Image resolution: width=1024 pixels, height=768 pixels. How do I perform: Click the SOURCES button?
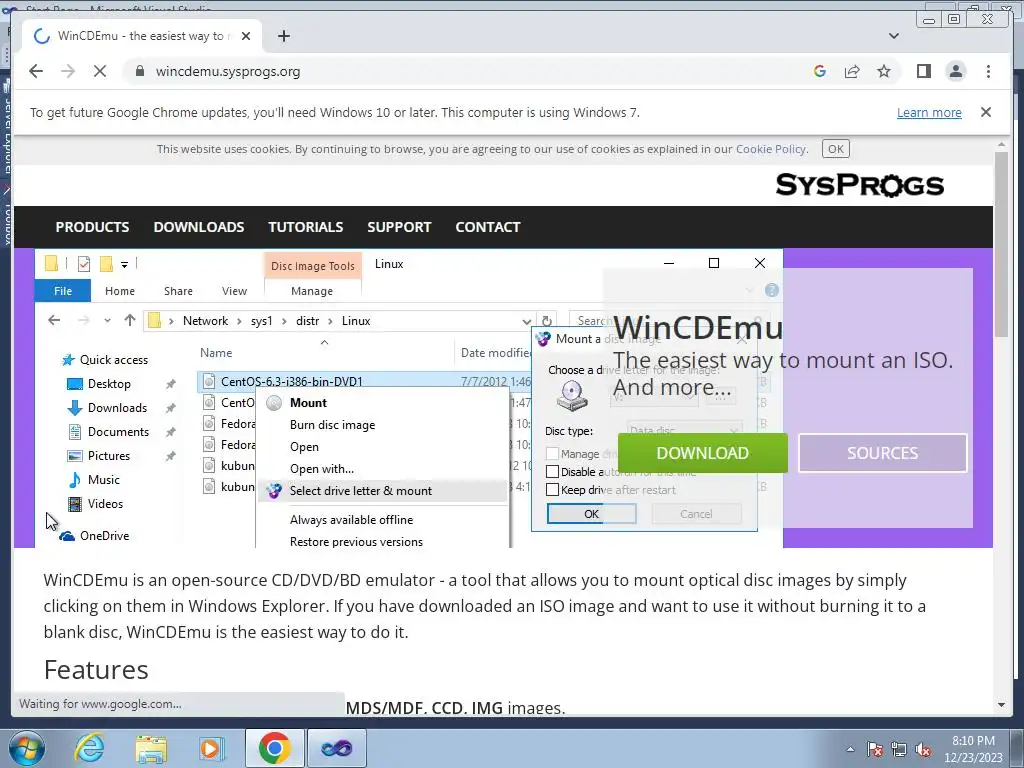[882, 453]
